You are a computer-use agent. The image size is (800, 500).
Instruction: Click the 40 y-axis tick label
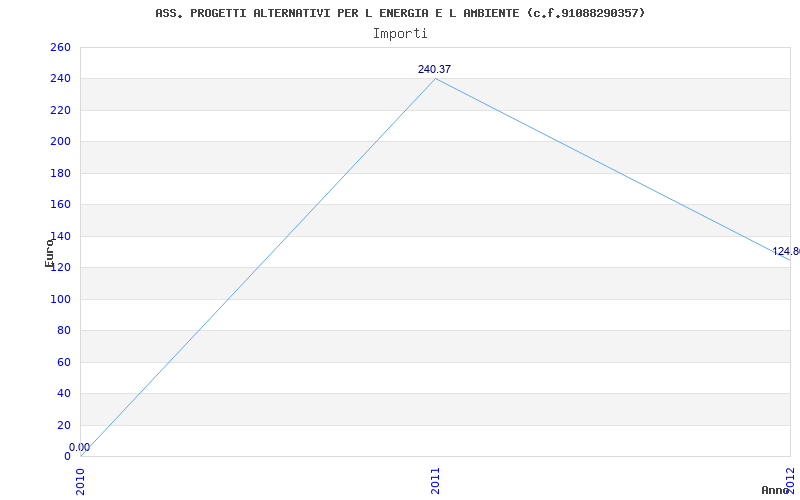(64, 393)
